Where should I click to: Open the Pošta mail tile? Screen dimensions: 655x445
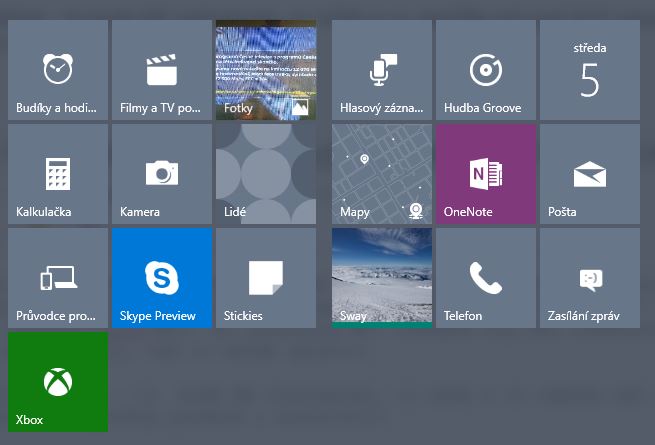click(590, 174)
